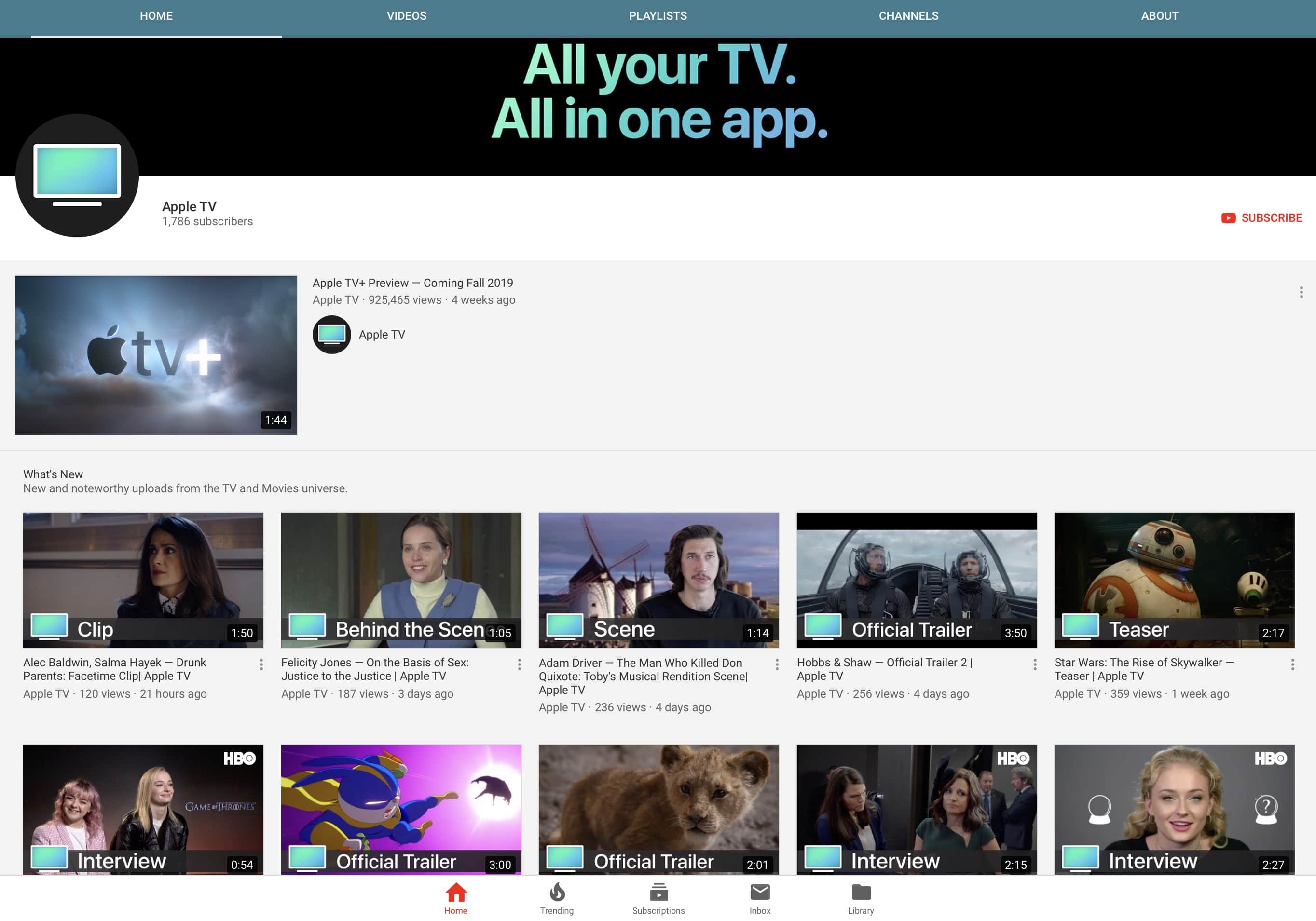Open options menu for Star Wars teaser

tap(1292, 664)
